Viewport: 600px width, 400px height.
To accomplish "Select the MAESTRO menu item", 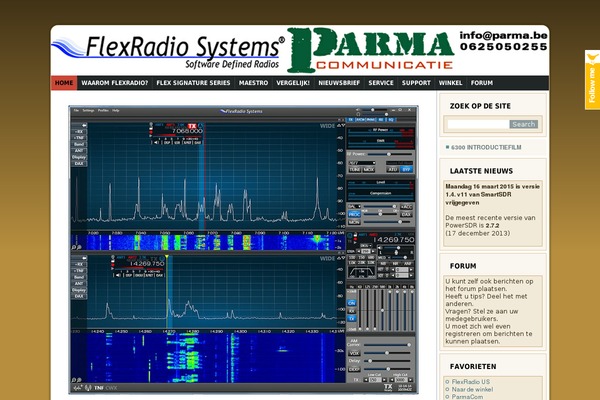I will [253, 83].
